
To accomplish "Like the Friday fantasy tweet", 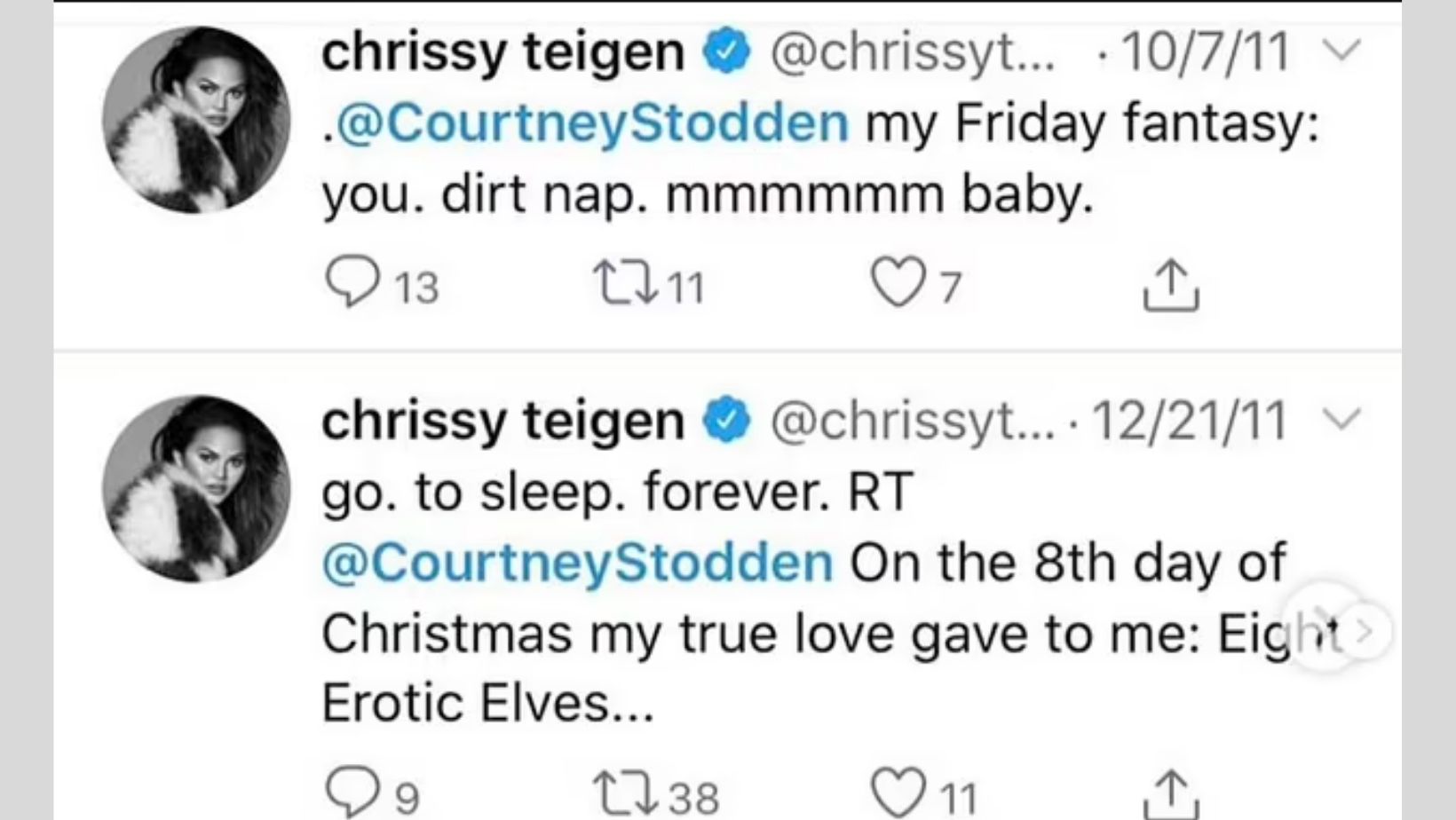I will coord(897,283).
